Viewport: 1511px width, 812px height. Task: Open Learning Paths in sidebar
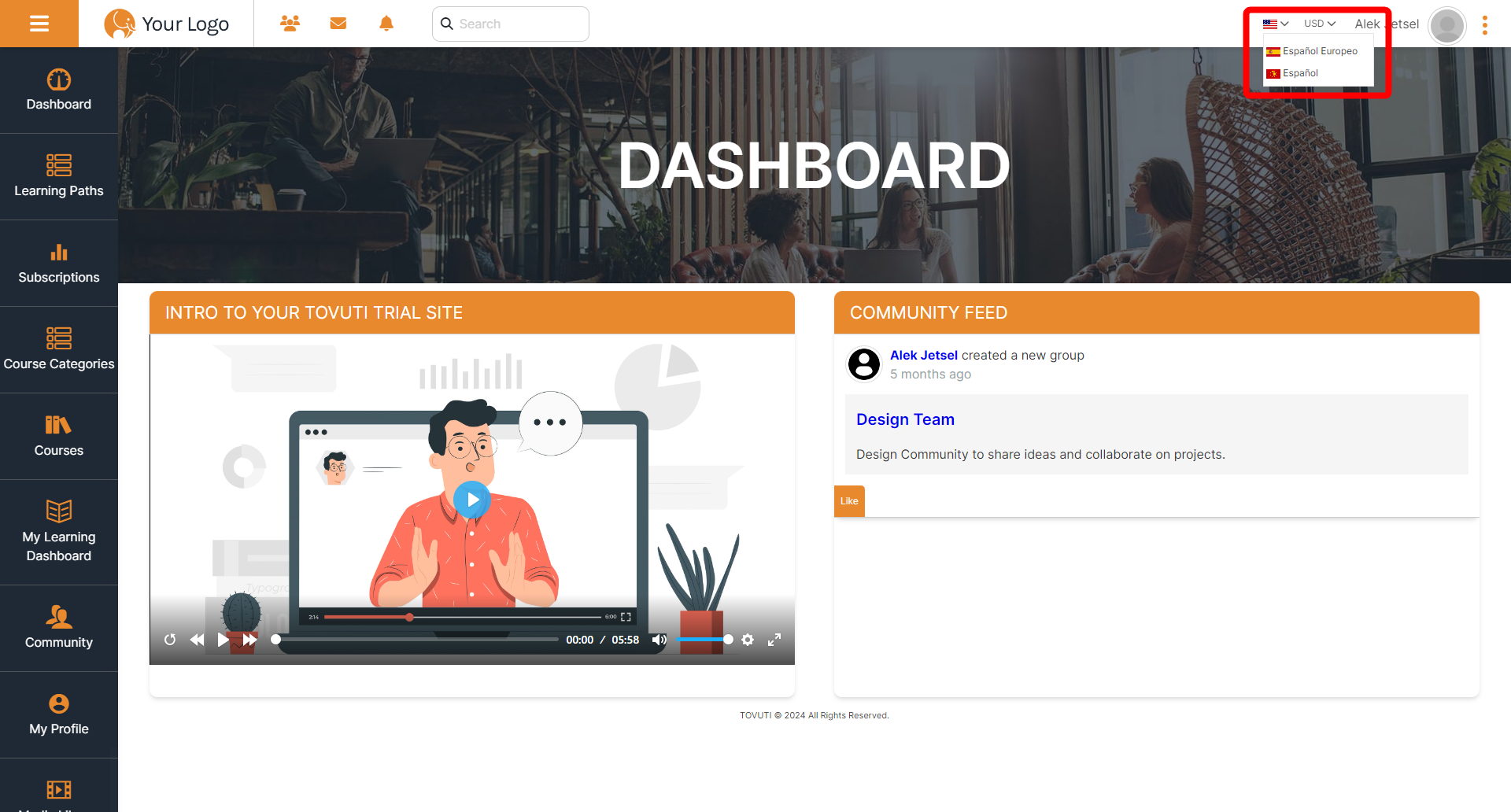59,177
